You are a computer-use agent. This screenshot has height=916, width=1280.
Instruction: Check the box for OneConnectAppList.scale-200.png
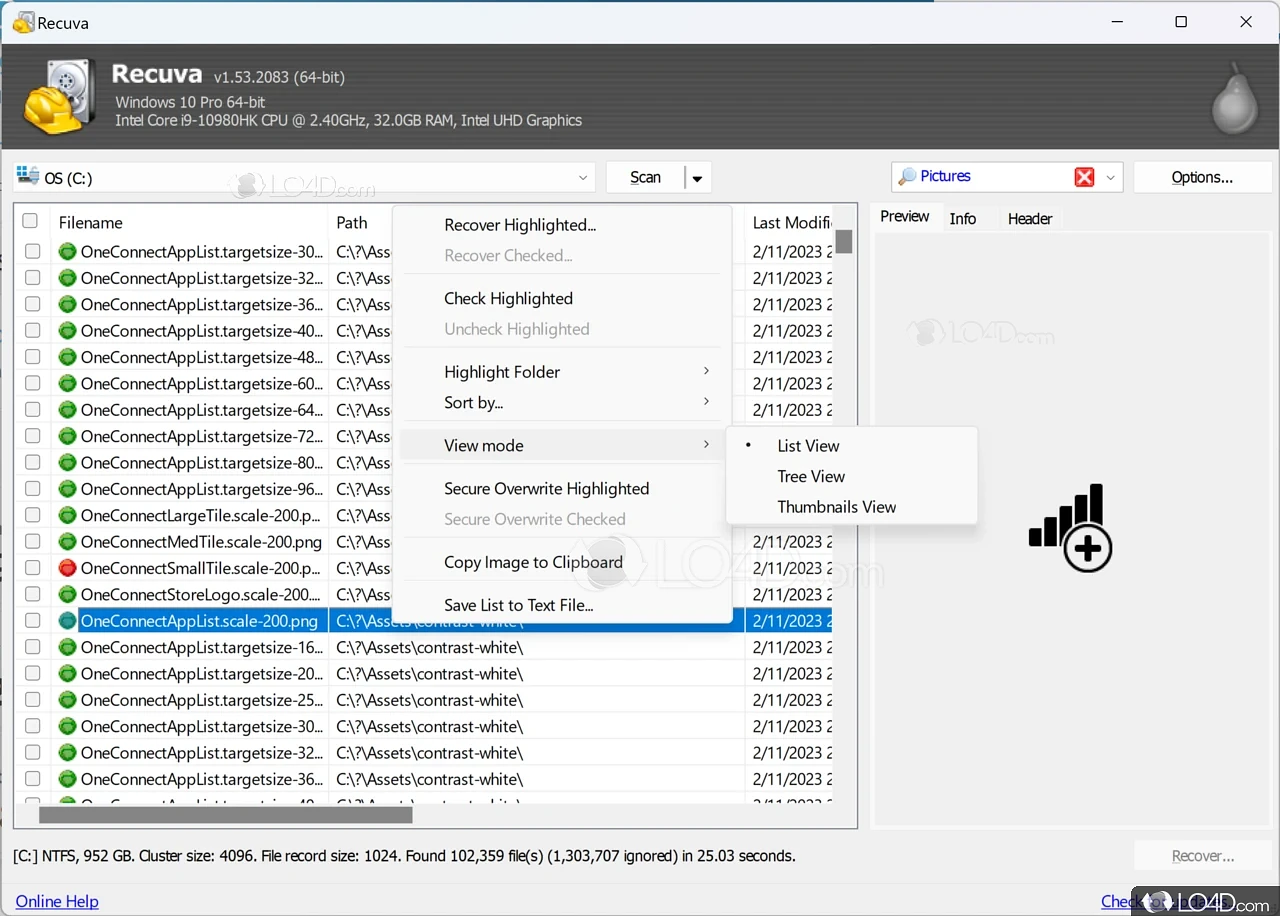(33, 621)
